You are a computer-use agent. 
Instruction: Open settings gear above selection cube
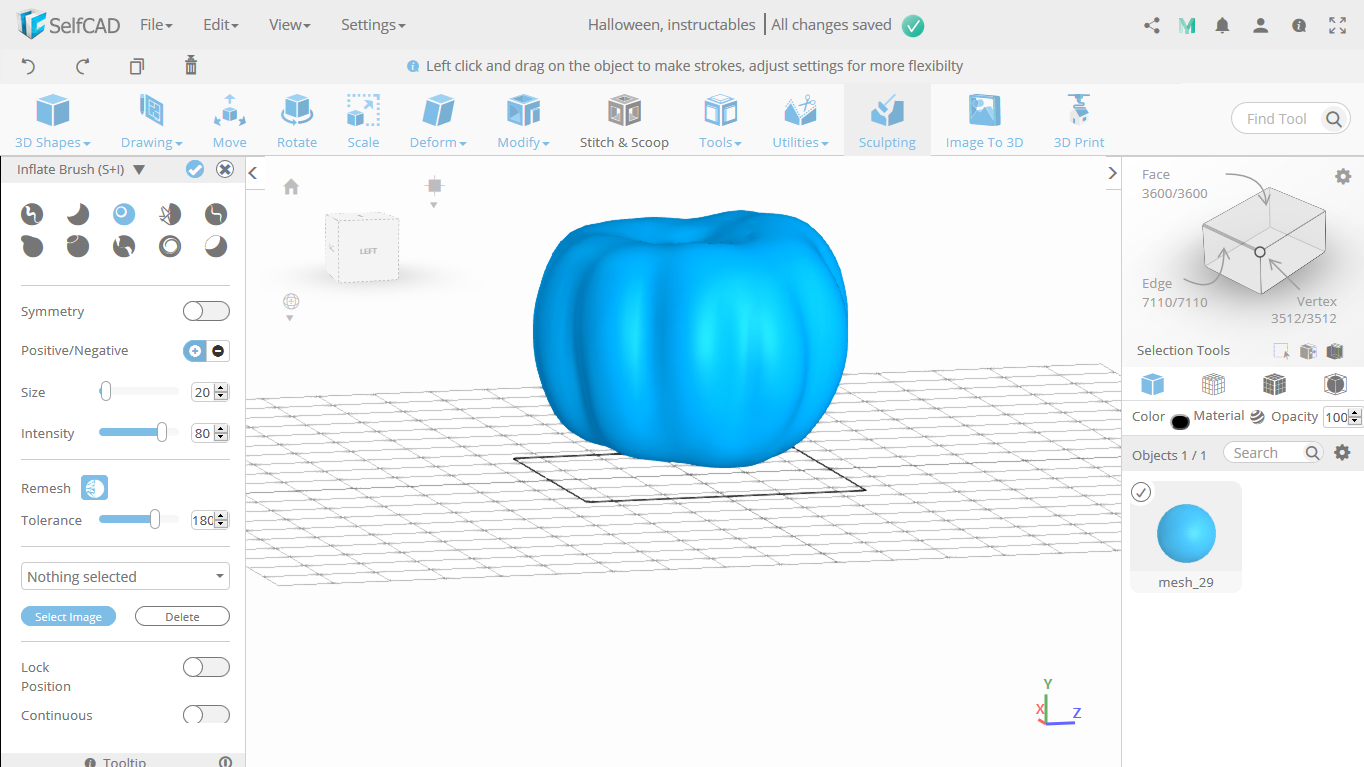pyautogui.click(x=1343, y=176)
